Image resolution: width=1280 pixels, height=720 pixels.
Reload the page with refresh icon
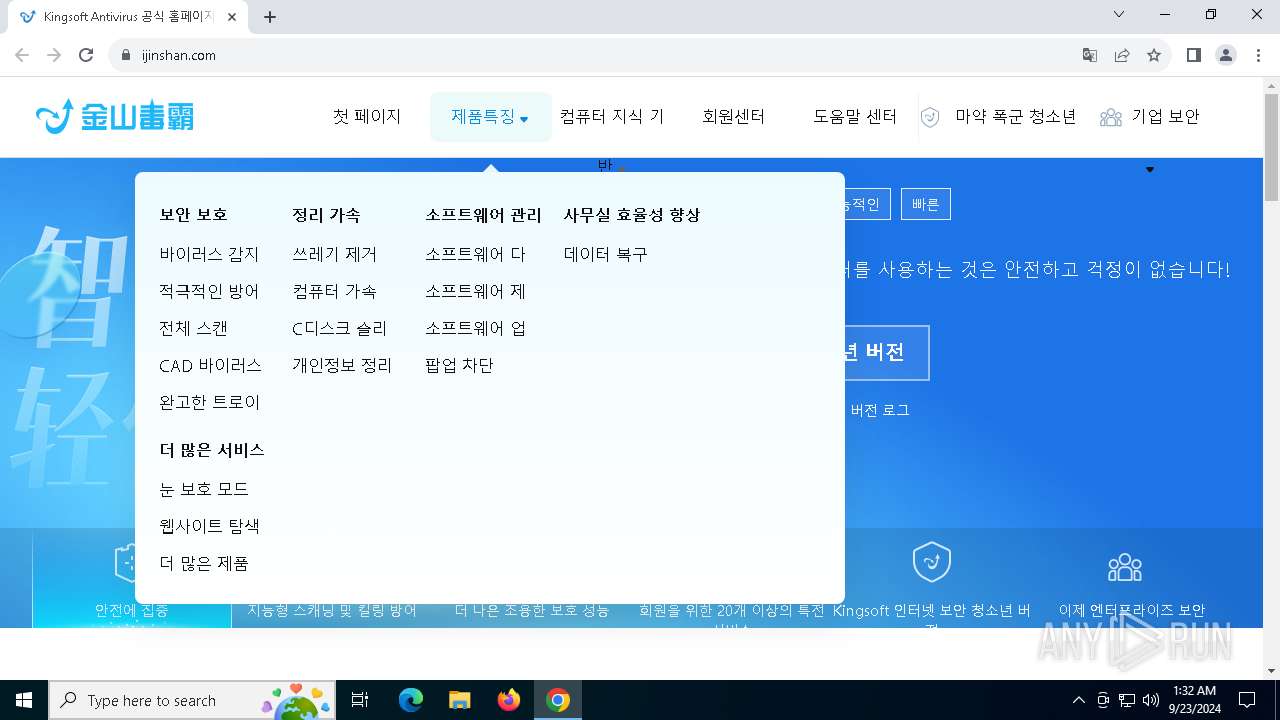coord(86,55)
